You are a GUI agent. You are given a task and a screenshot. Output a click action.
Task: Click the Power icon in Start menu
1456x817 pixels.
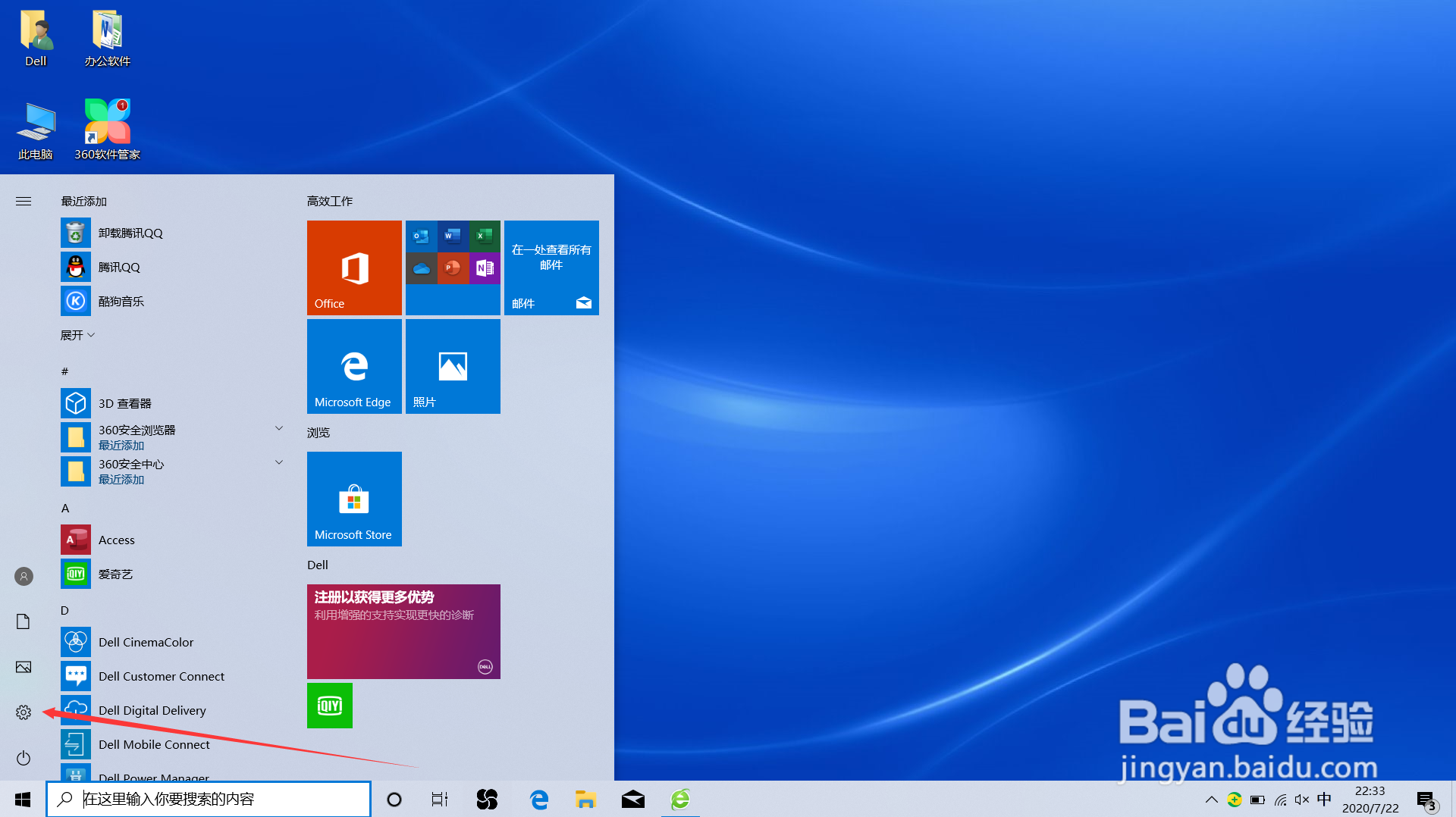tap(24, 758)
